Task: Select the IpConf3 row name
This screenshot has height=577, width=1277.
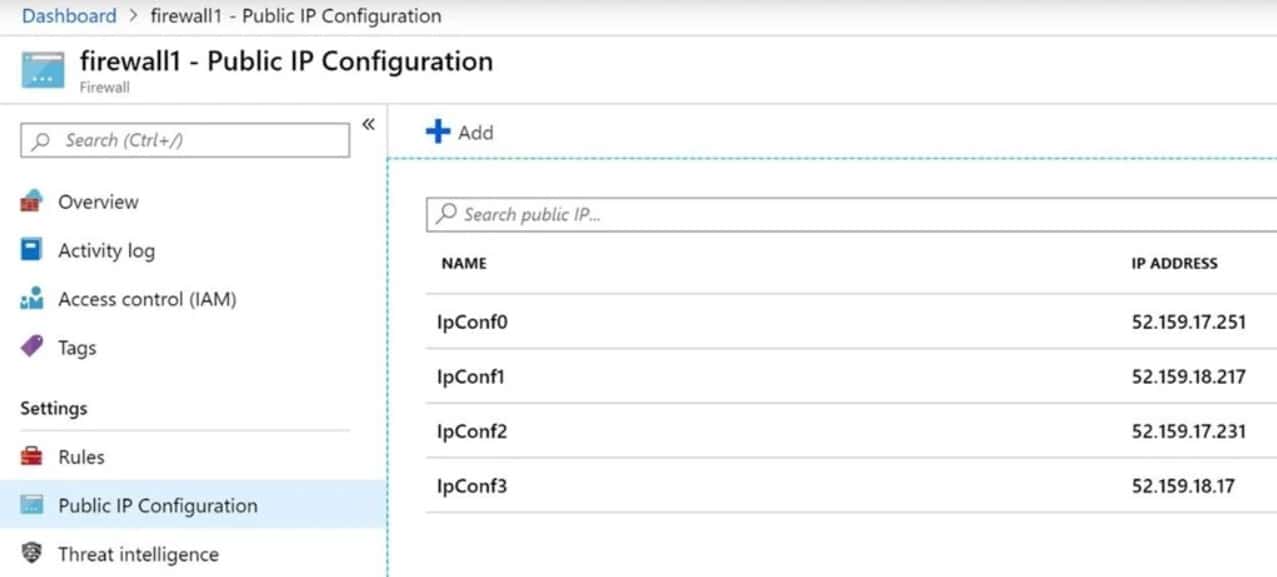Action: (472, 487)
